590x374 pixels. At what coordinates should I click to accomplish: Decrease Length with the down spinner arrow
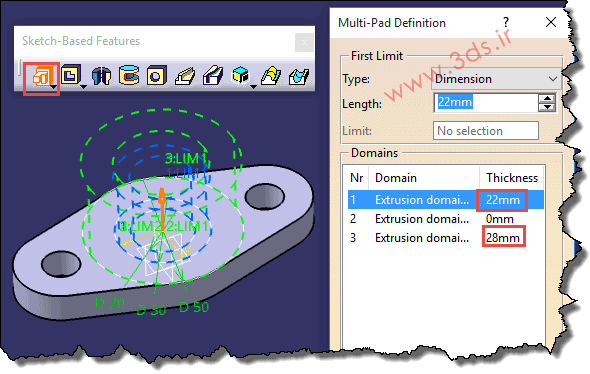[x=547, y=107]
